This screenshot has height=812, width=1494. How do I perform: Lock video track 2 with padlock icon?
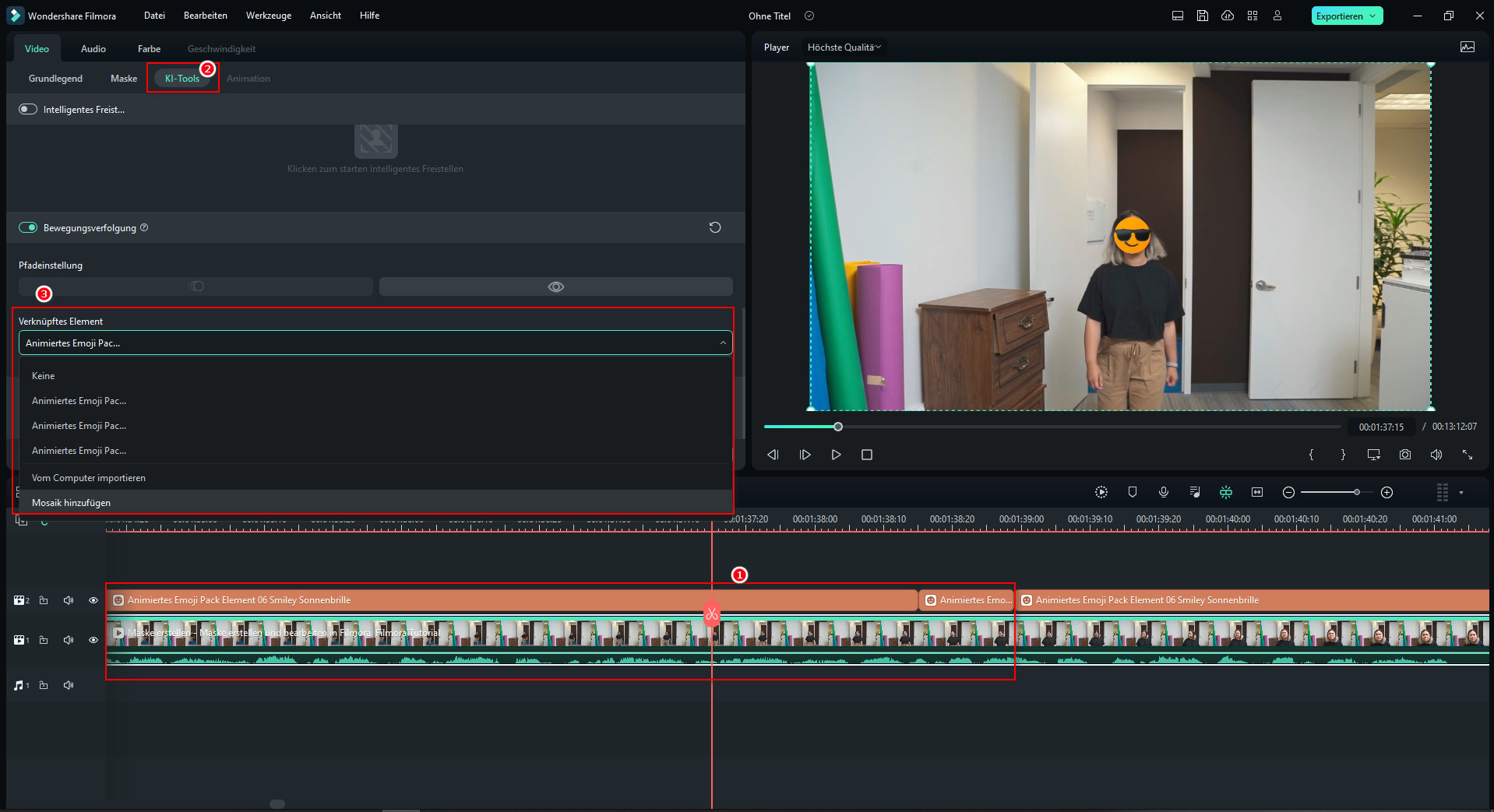click(44, 600)
